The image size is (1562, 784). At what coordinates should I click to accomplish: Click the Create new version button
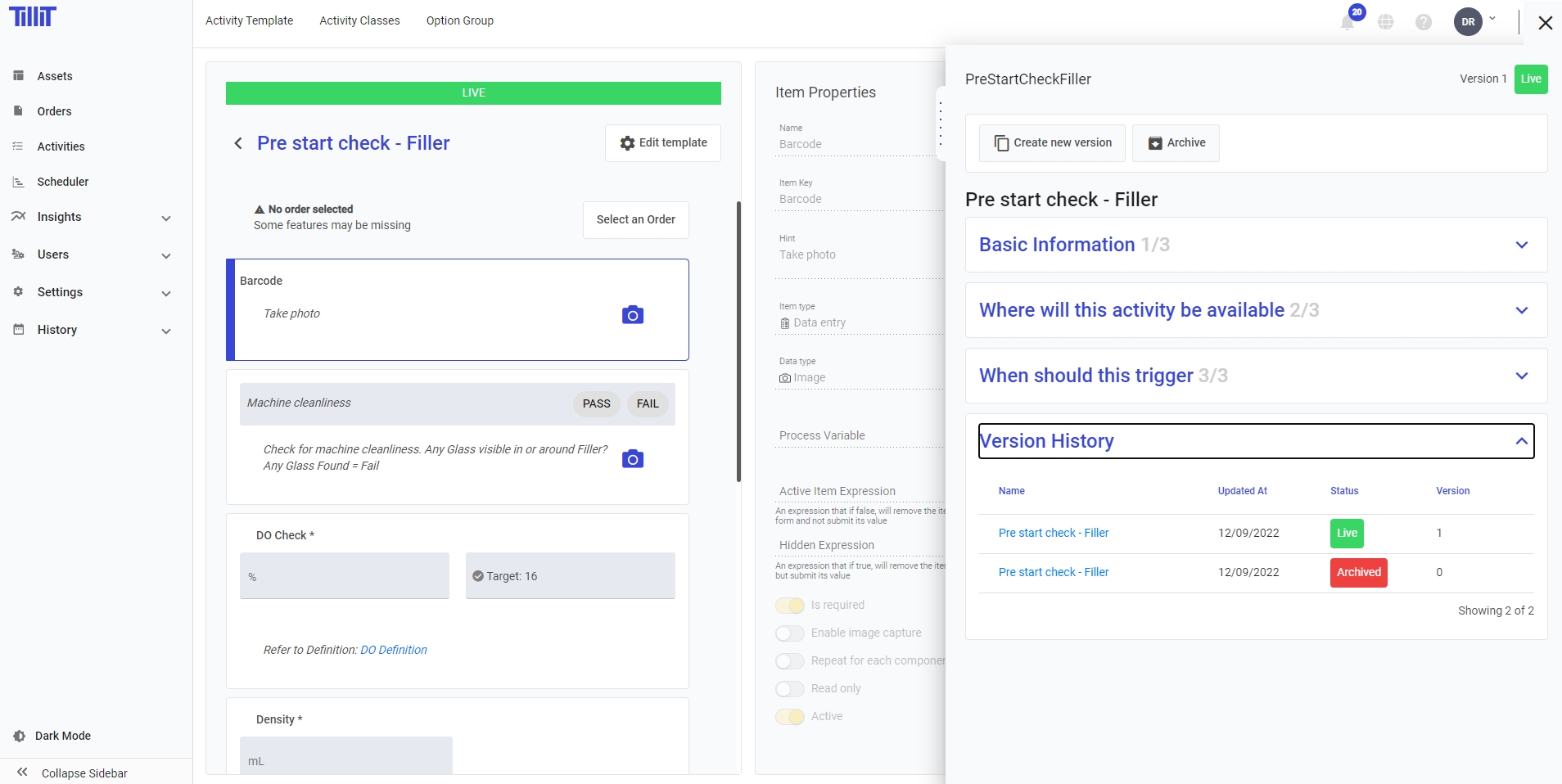click(x=1052, y=143)
